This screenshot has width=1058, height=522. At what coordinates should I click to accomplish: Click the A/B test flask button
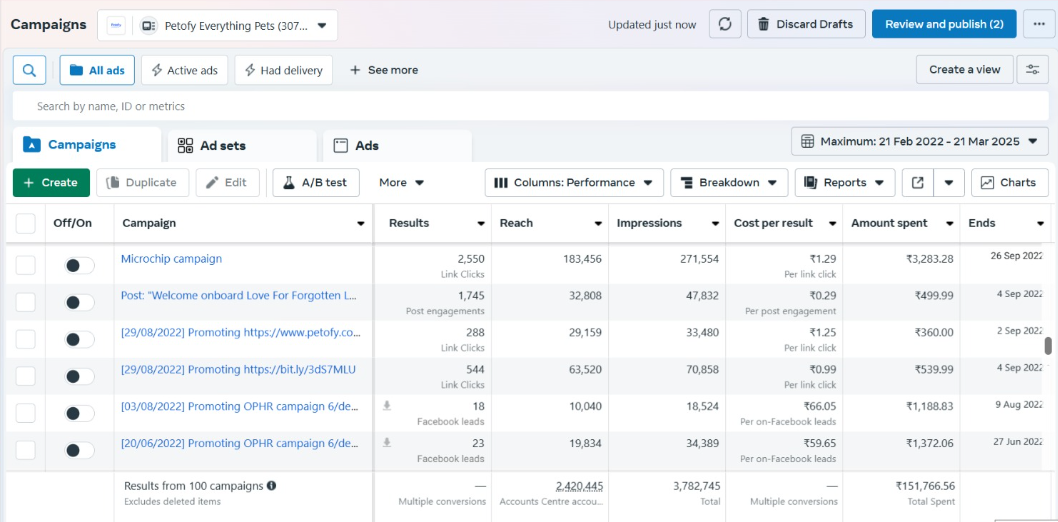(315, 183)
